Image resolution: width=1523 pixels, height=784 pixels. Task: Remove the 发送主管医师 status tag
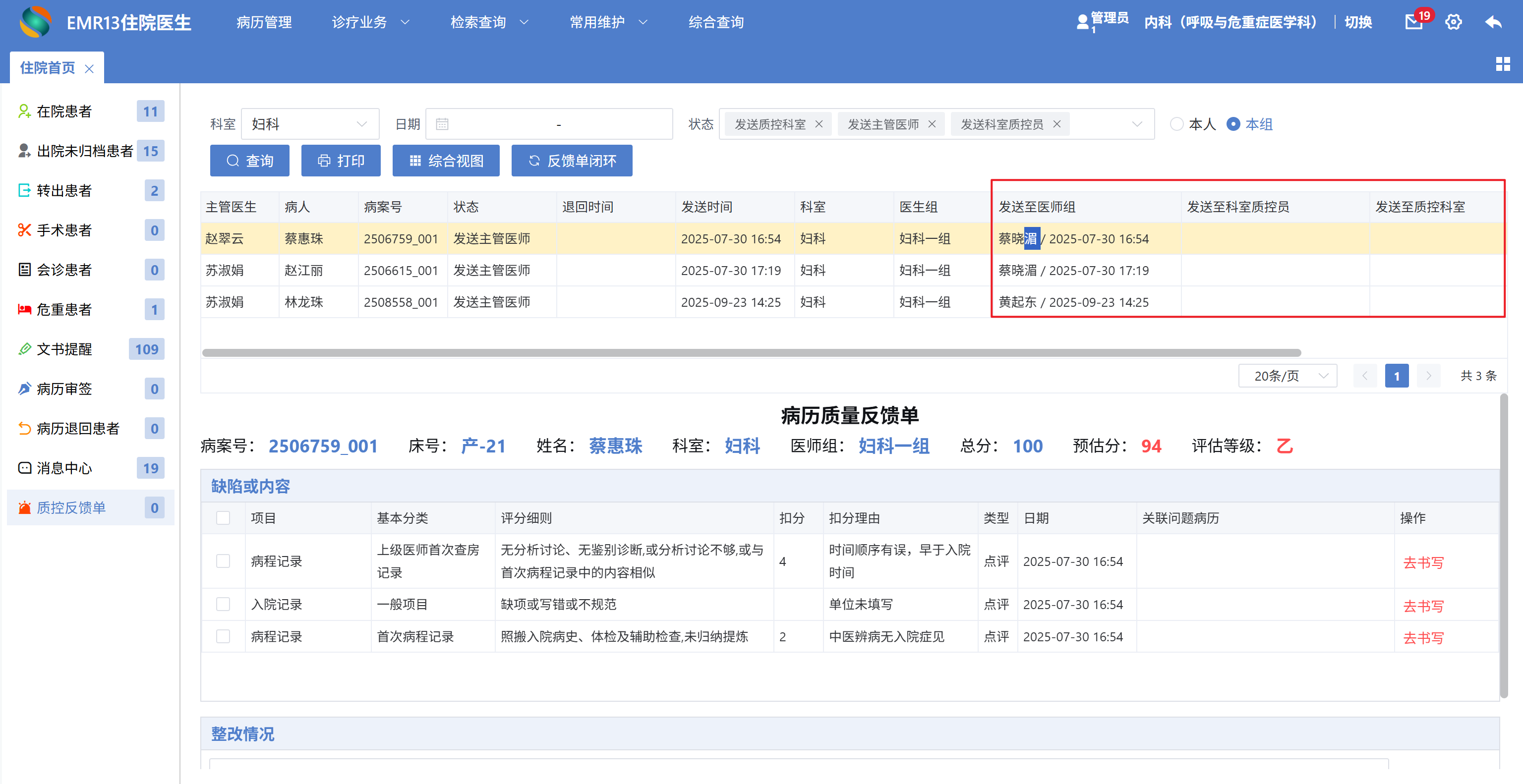[933, 124]
